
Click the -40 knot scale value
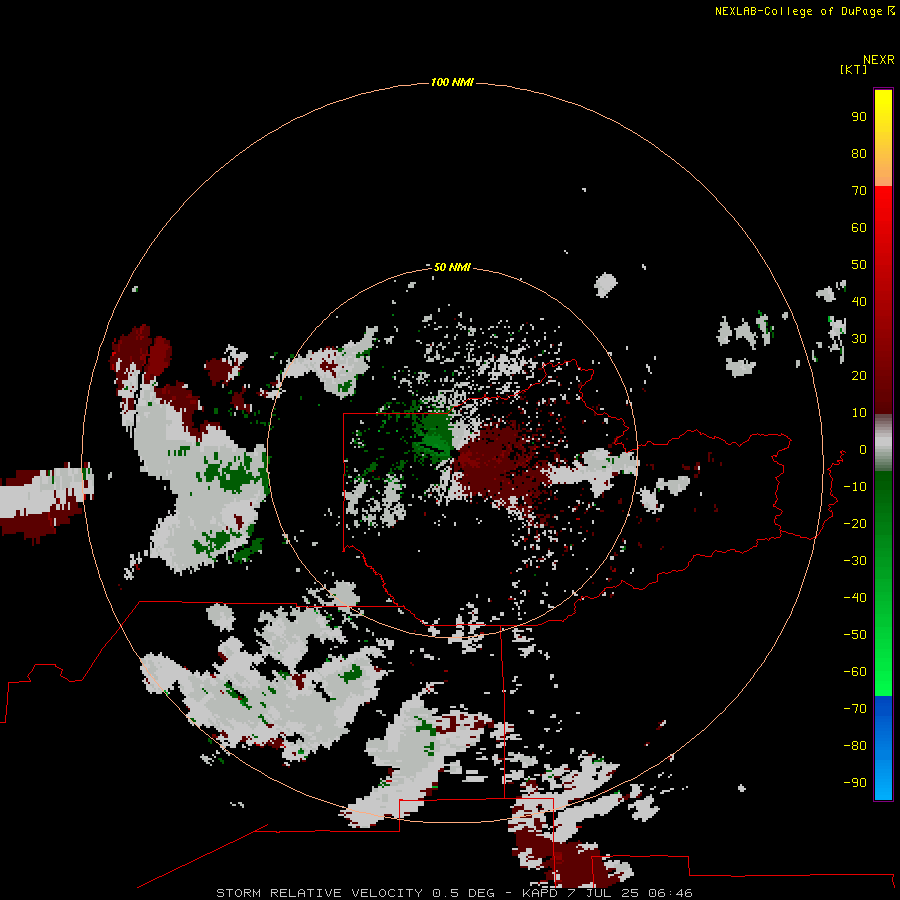pyautogui.click(x=855, y=598)
